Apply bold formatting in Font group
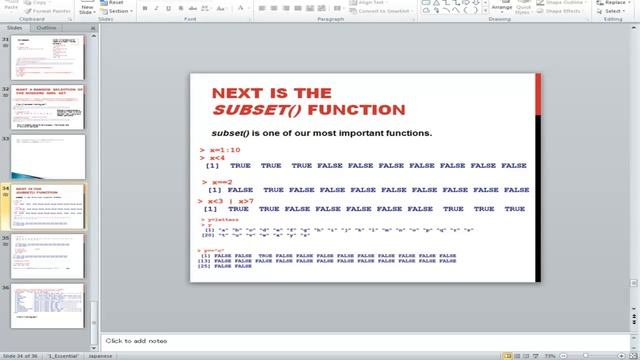Screen dimensions: 640x360 tap(144, 9)
